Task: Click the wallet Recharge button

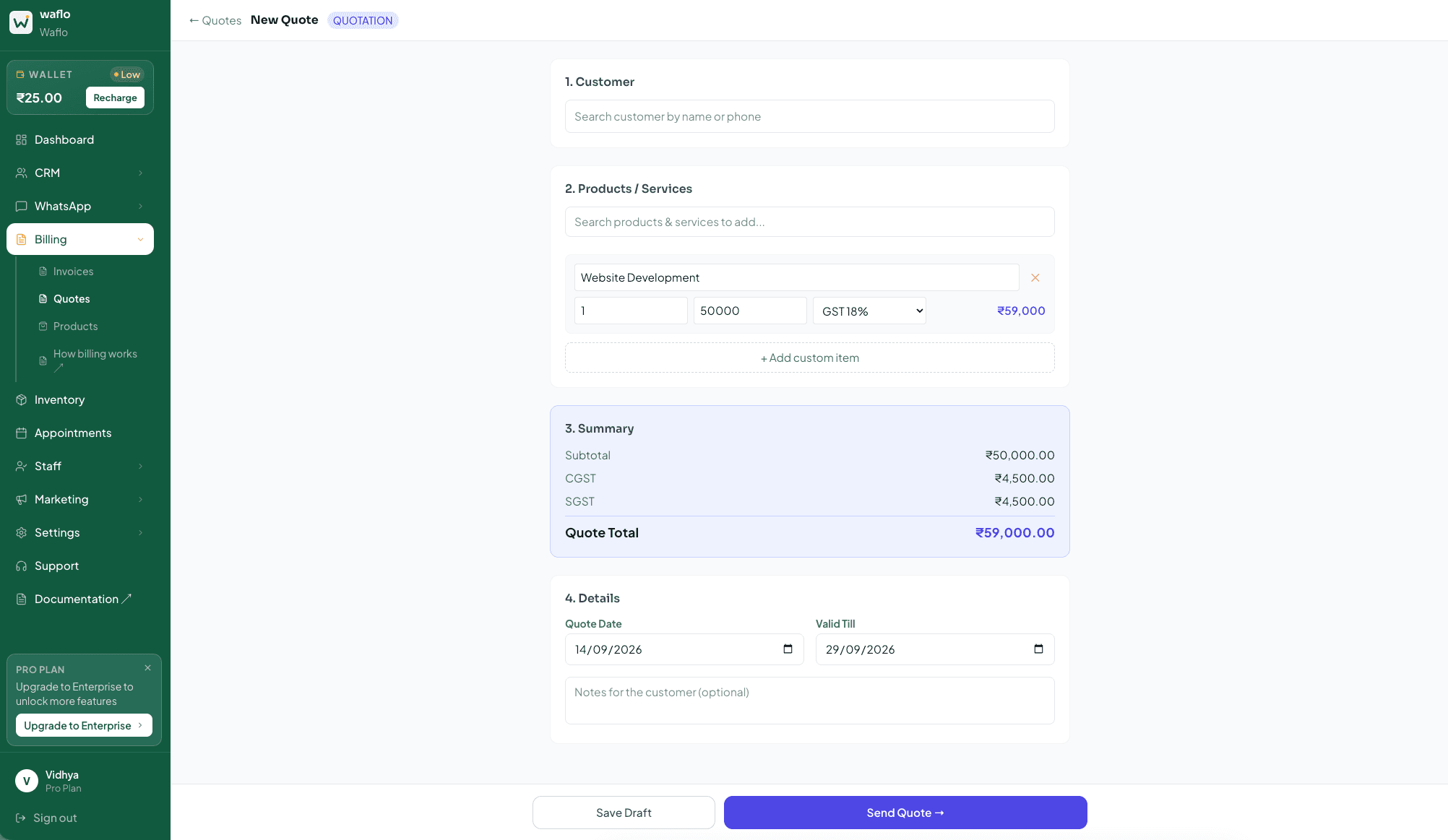Action: [115, 98]
